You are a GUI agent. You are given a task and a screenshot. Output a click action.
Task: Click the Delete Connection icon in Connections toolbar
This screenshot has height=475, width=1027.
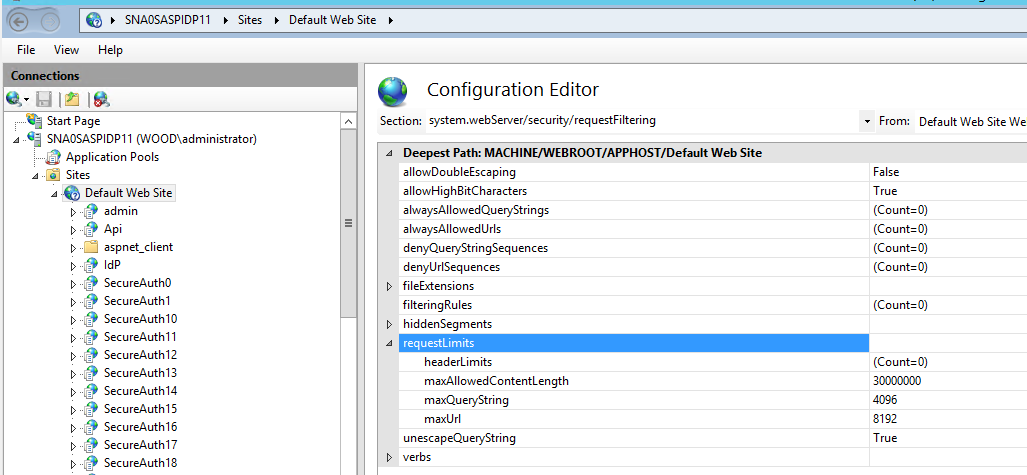pos(101,100)
